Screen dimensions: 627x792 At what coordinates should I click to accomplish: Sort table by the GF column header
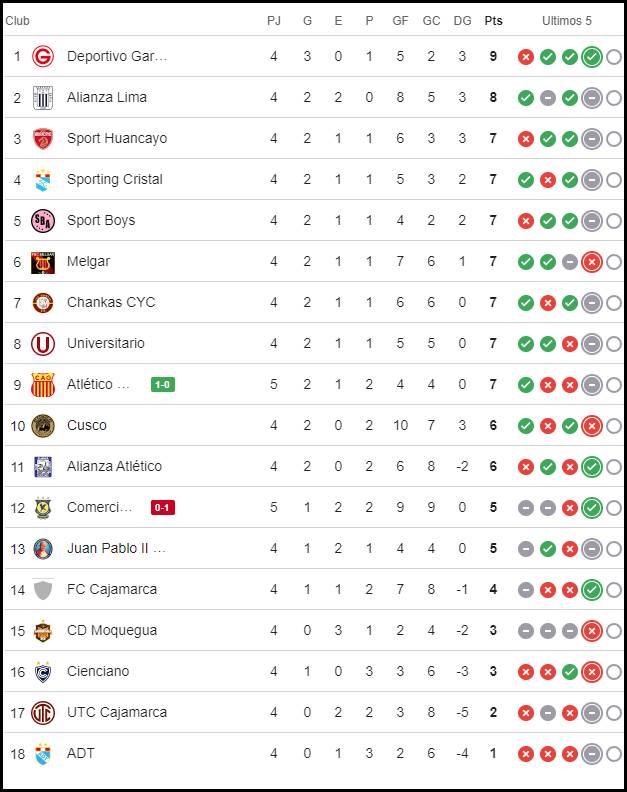(400, 21)
